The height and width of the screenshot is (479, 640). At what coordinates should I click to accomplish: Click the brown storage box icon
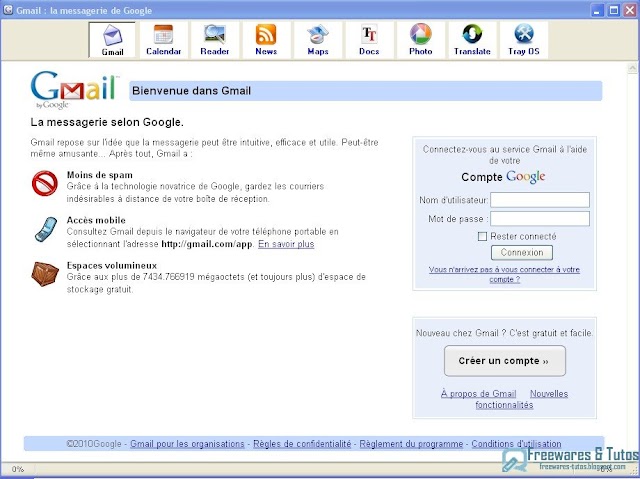45,274
